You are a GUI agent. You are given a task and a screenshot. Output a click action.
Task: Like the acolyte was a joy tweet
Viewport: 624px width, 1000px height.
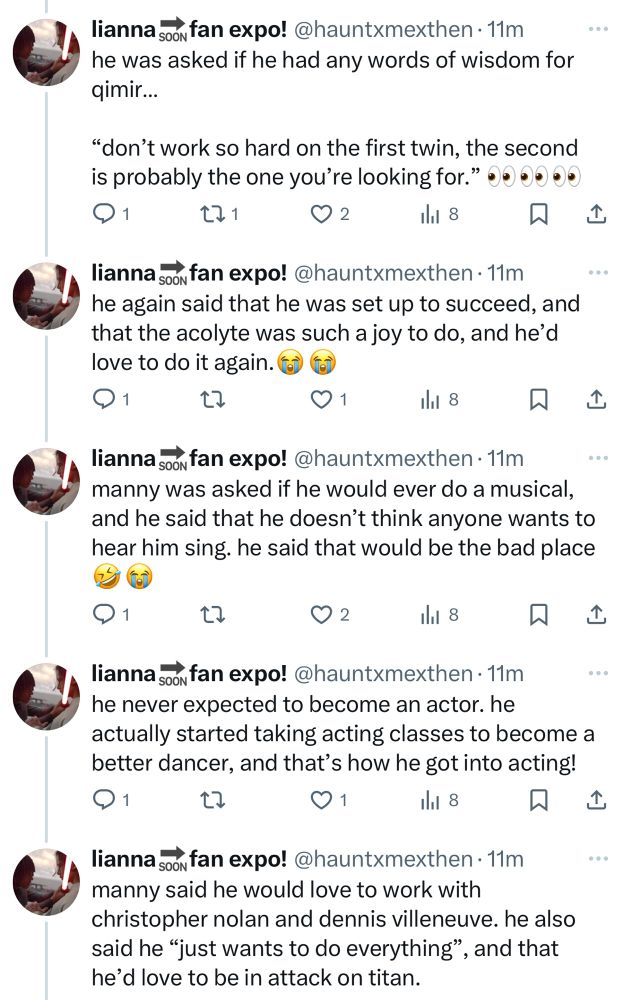click(x=322, y=399)
